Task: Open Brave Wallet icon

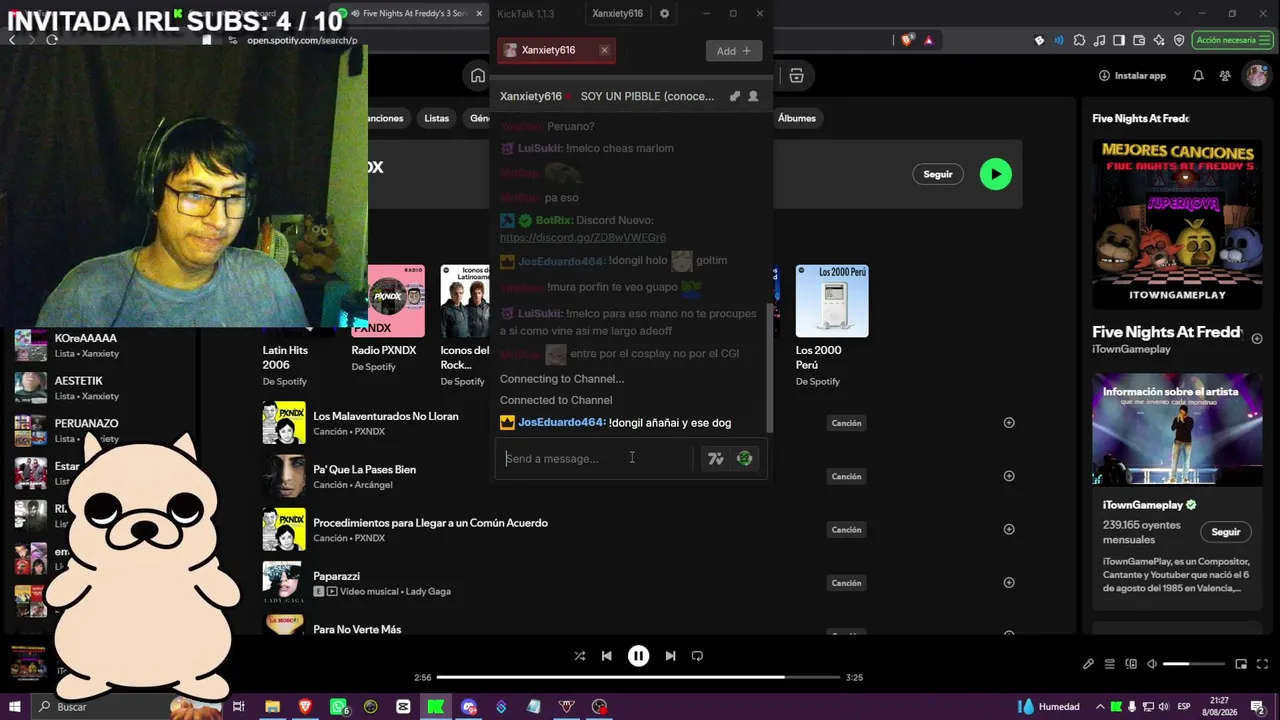Action: [x=1139, y=40]
